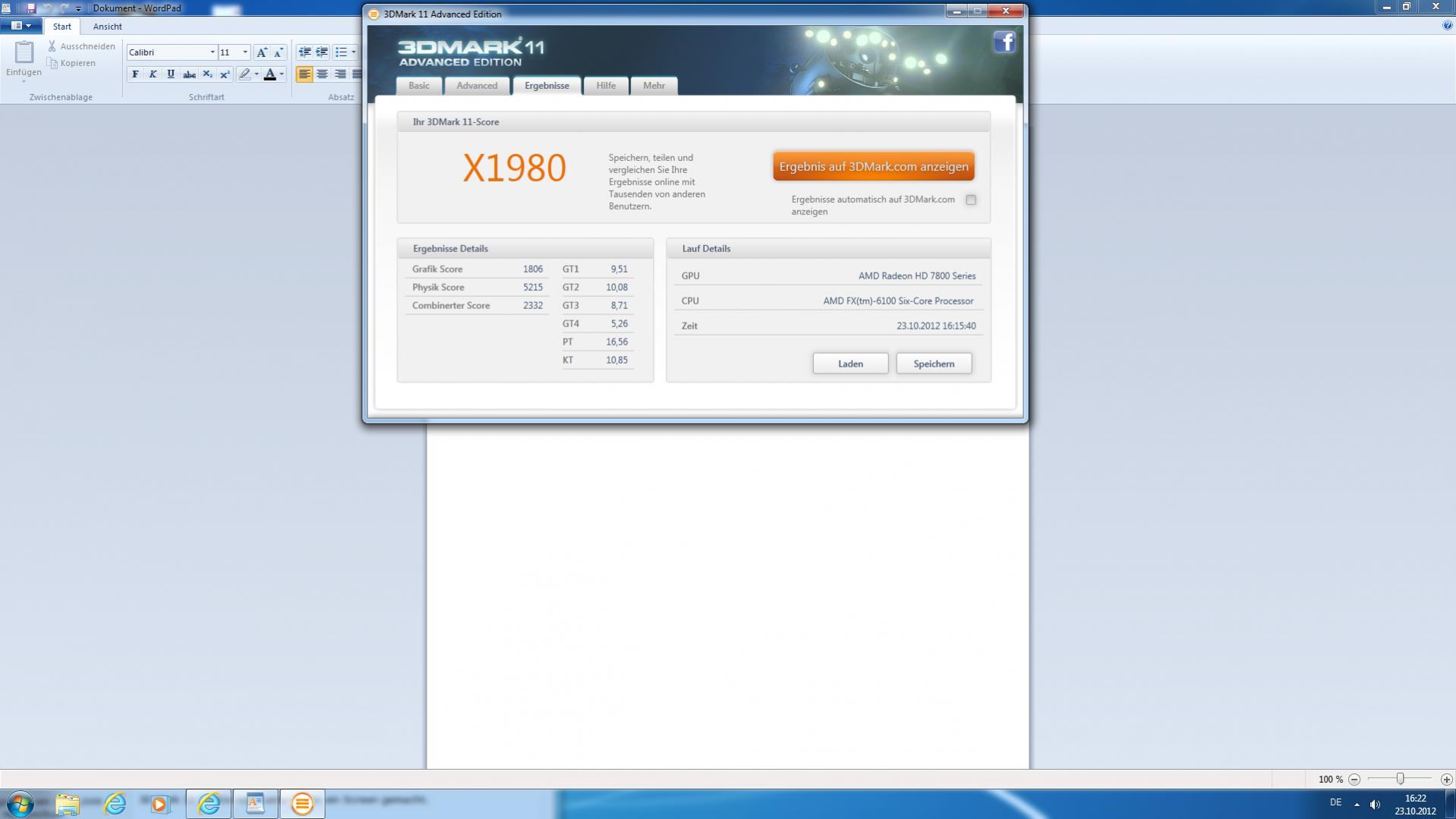Click the taskbar clock showing 16:22
The width and height of the screenshot is (1456, 819).
pos(1415,804)
